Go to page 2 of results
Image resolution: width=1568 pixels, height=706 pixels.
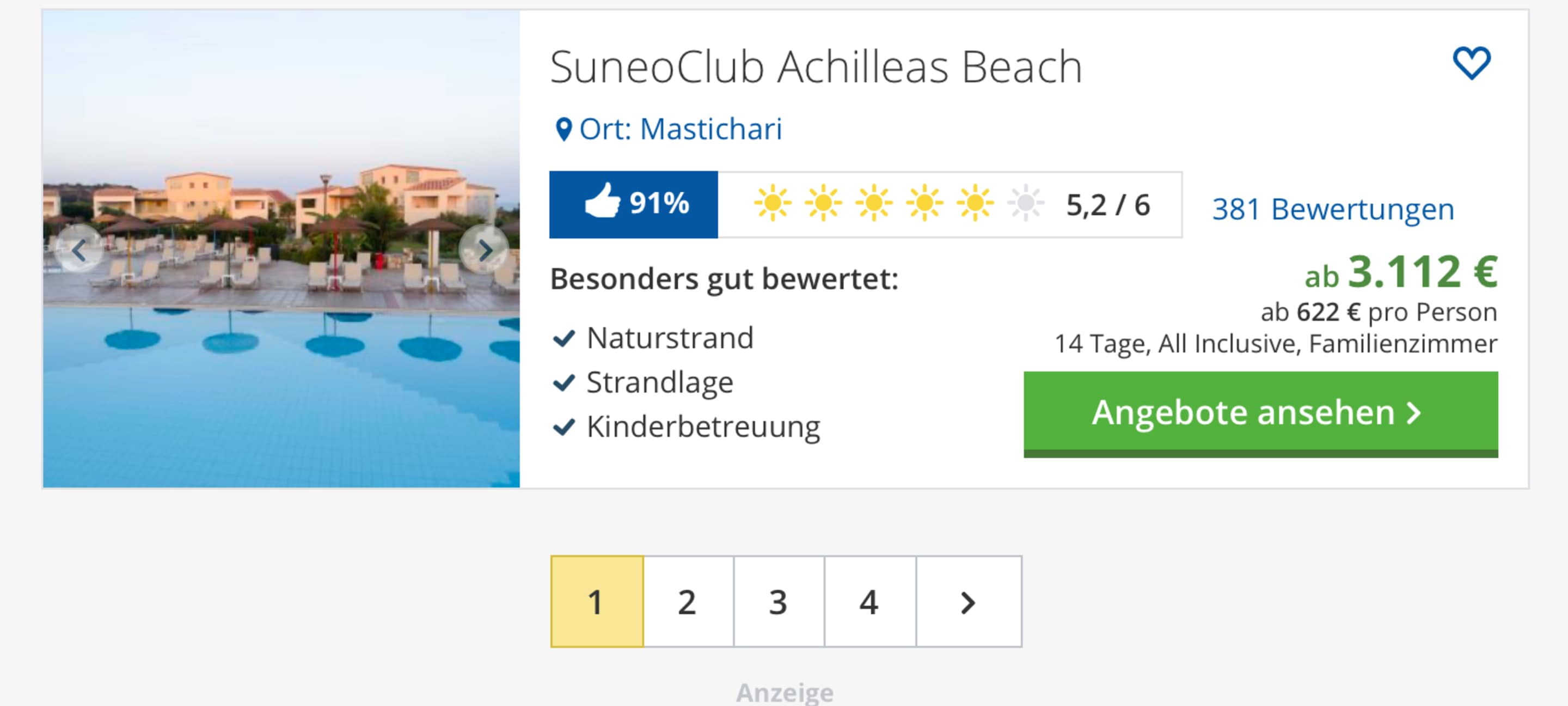click(687, 602)
